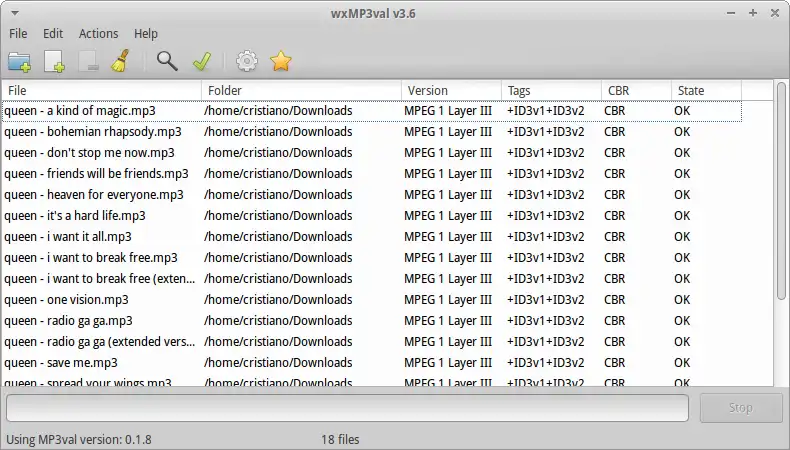Screen dimensions: 790x450
Task: Sort by the Tags column header
Action: (x=551, y=91)
